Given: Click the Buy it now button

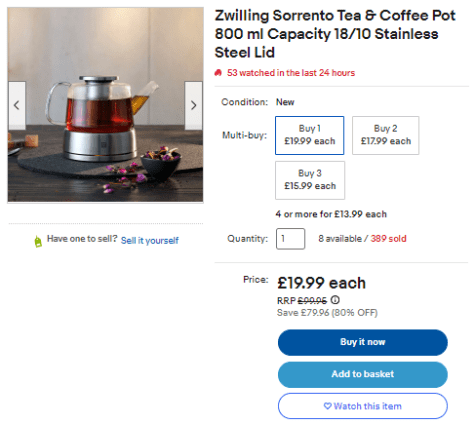Looking at the screenshot, I should 363,342.
